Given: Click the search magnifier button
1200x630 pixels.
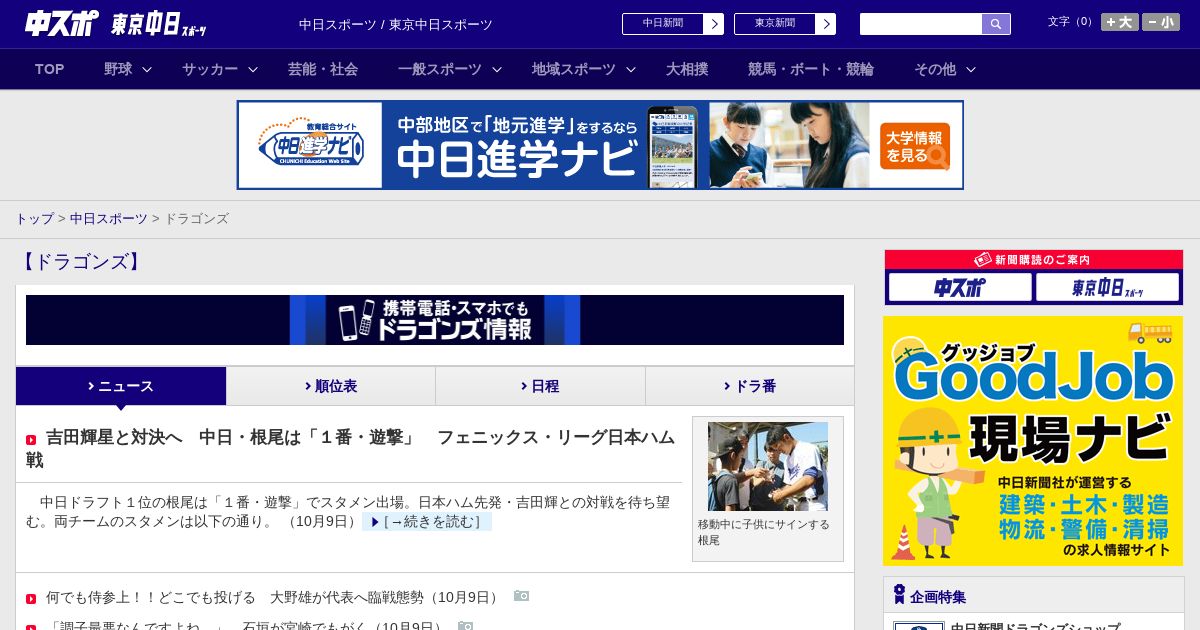Looking at the screenshot, I should (996, 24).
